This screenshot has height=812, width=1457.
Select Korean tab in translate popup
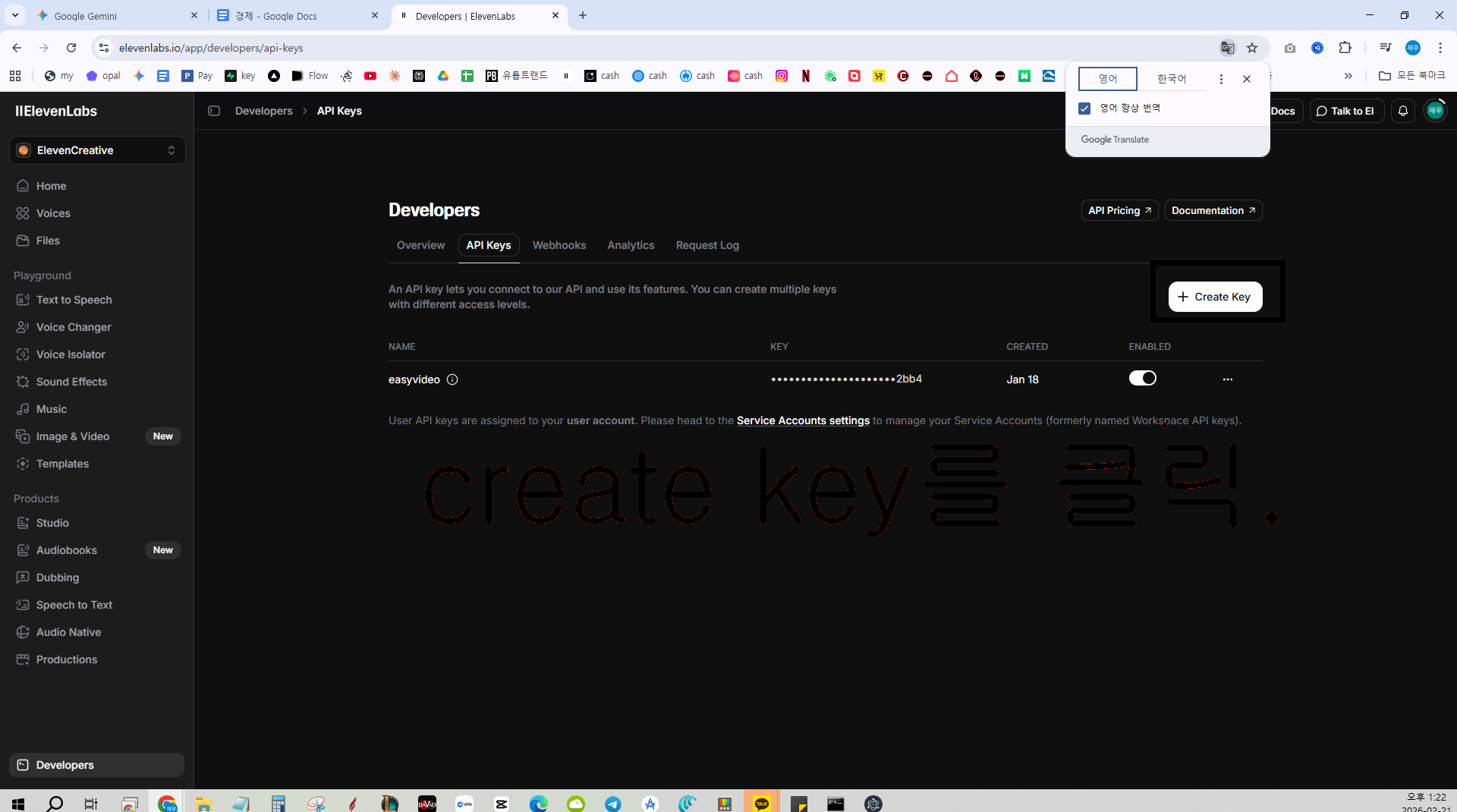(1172, 79)
